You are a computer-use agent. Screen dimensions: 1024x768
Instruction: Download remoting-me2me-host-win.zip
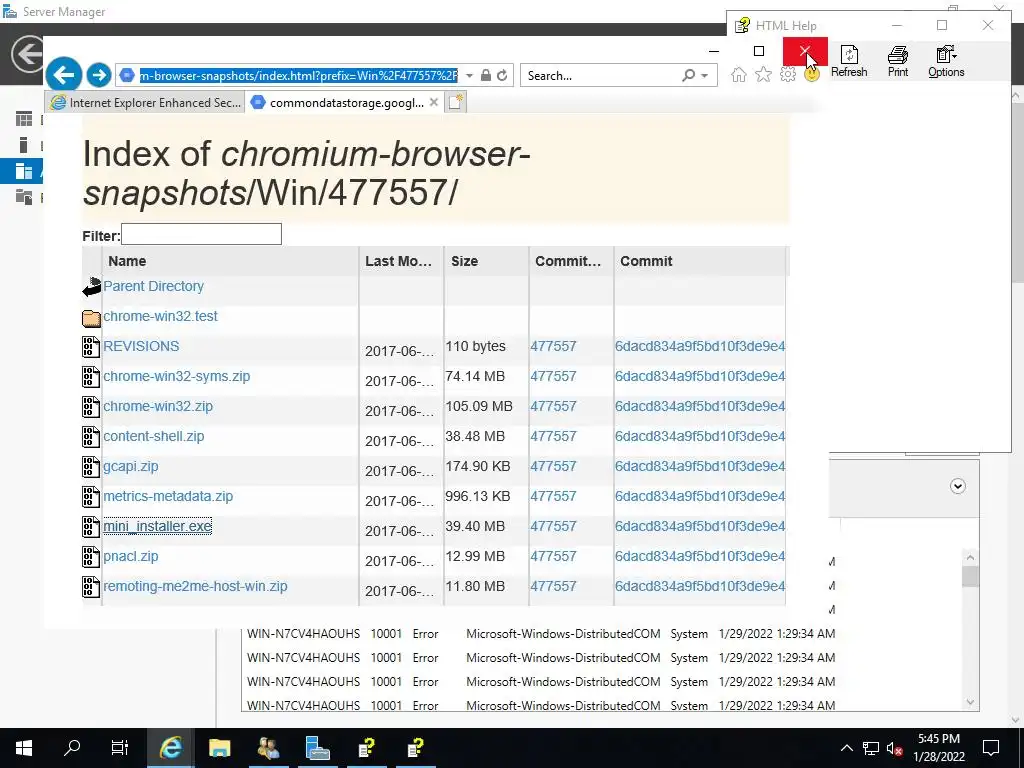[x=195, y=586]
